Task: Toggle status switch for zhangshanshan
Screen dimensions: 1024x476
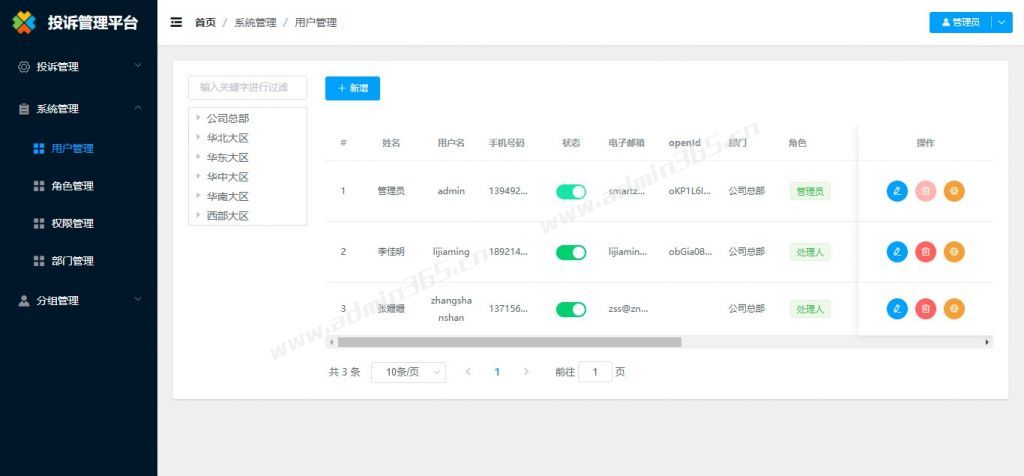Action: 571,309
